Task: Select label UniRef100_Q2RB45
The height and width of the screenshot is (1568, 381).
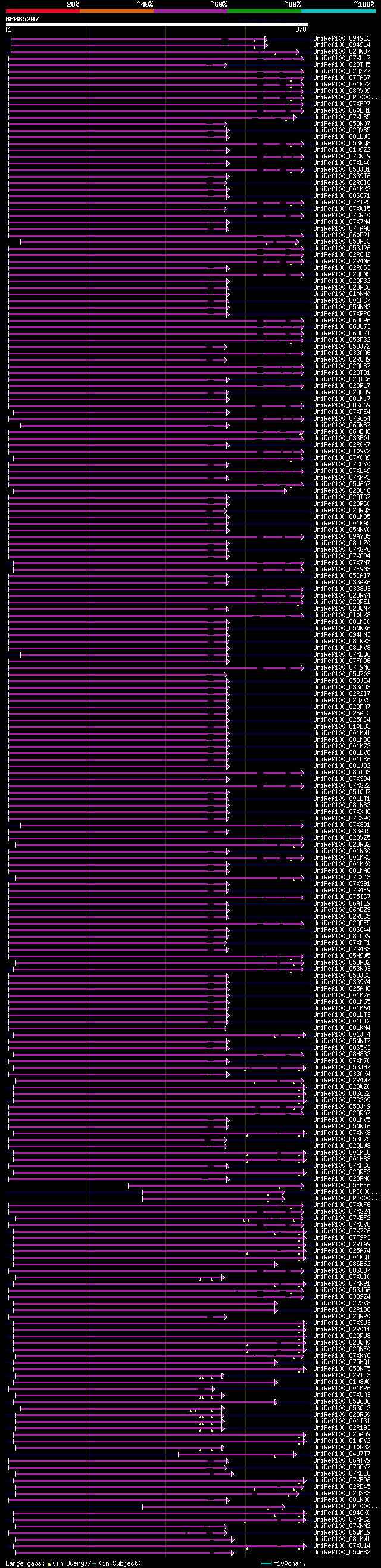Action: click(x=342, y=1486)
